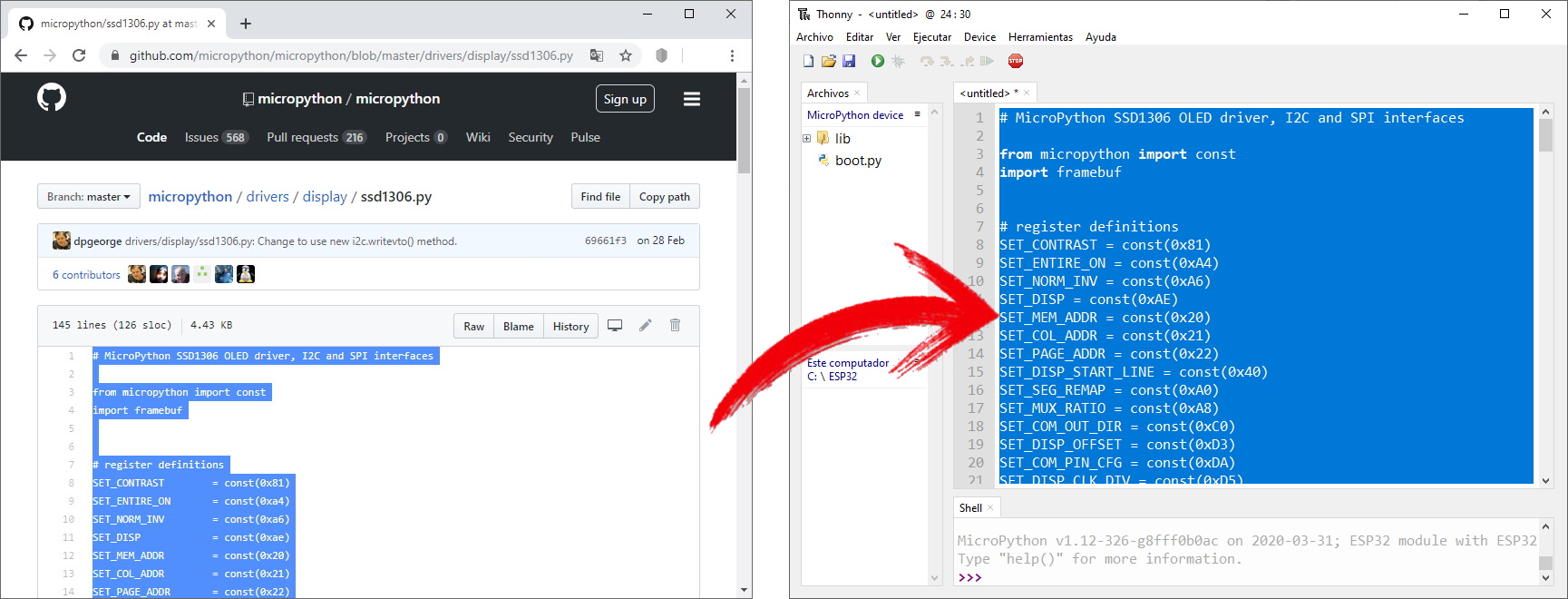
Task: Open the Ayuda menu in Thonny
Action: tap(1101, 37)
